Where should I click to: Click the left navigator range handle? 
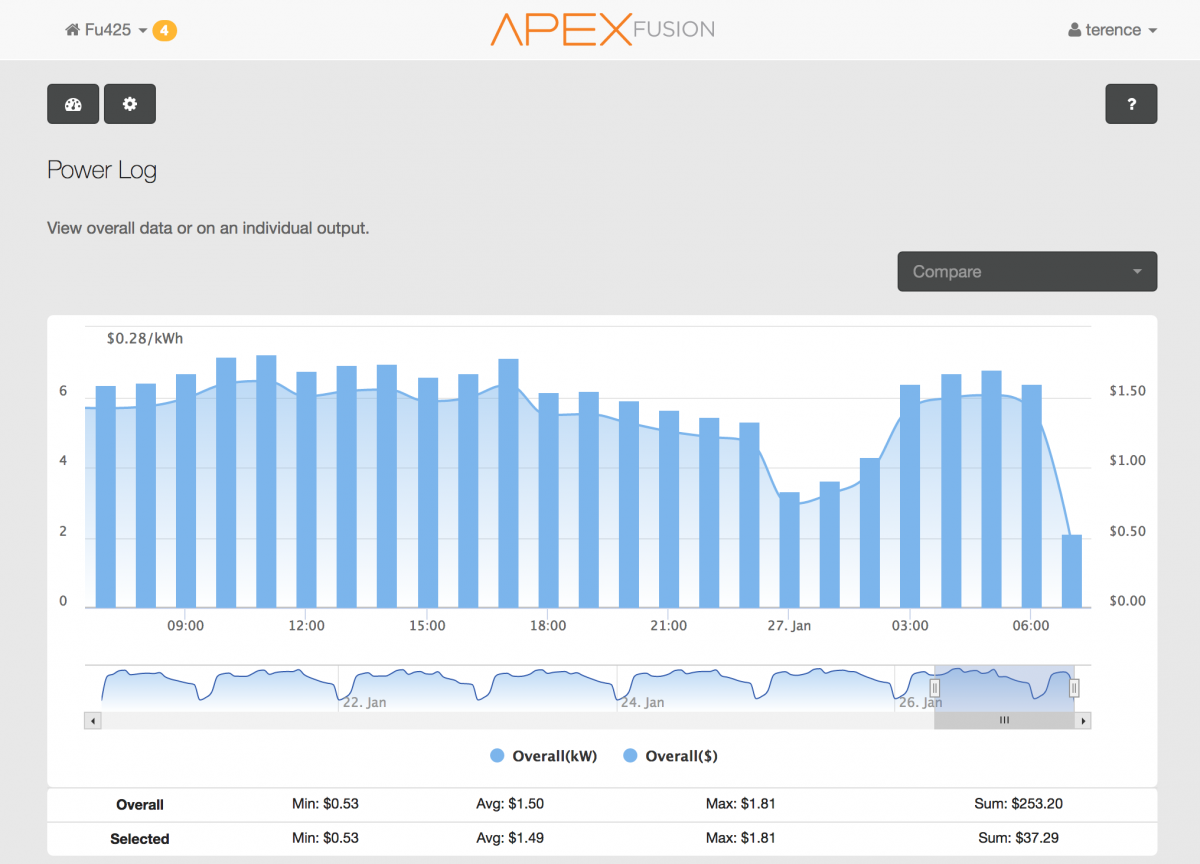pos(935,688)
